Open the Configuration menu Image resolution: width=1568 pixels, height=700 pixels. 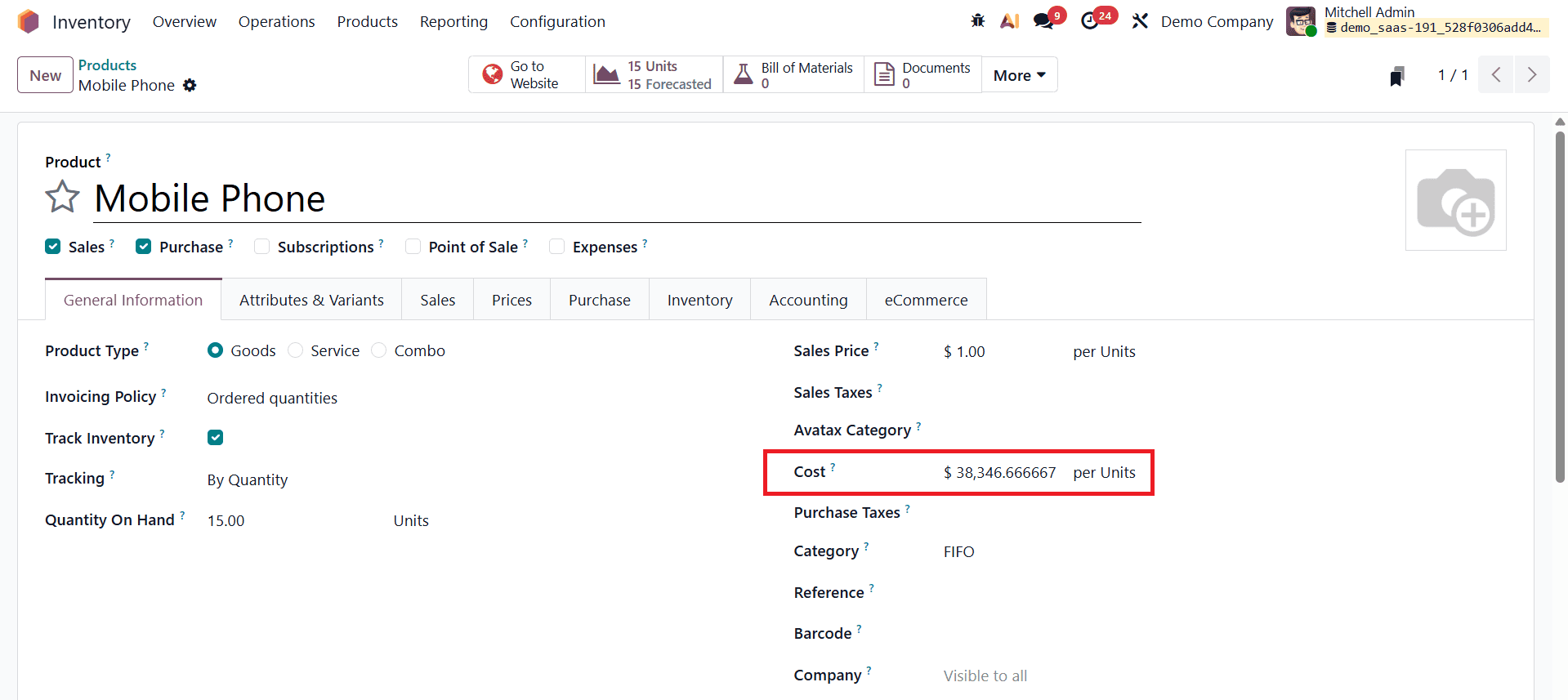(x=557, y=21)
